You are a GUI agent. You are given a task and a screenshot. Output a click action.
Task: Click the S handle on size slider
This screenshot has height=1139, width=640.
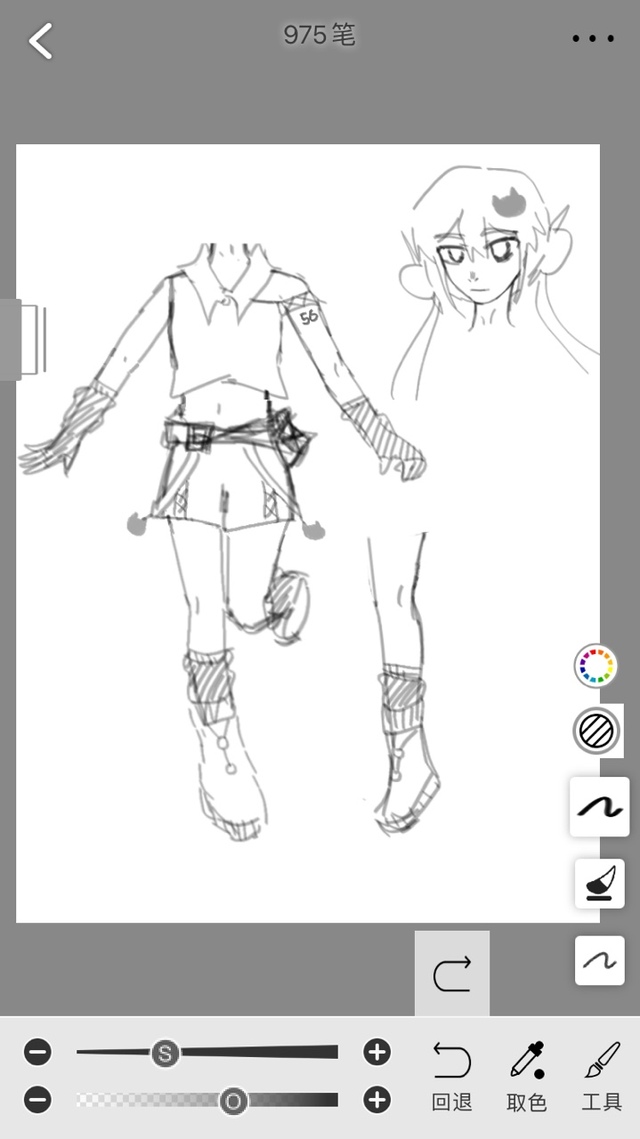tap(165, 1053)
